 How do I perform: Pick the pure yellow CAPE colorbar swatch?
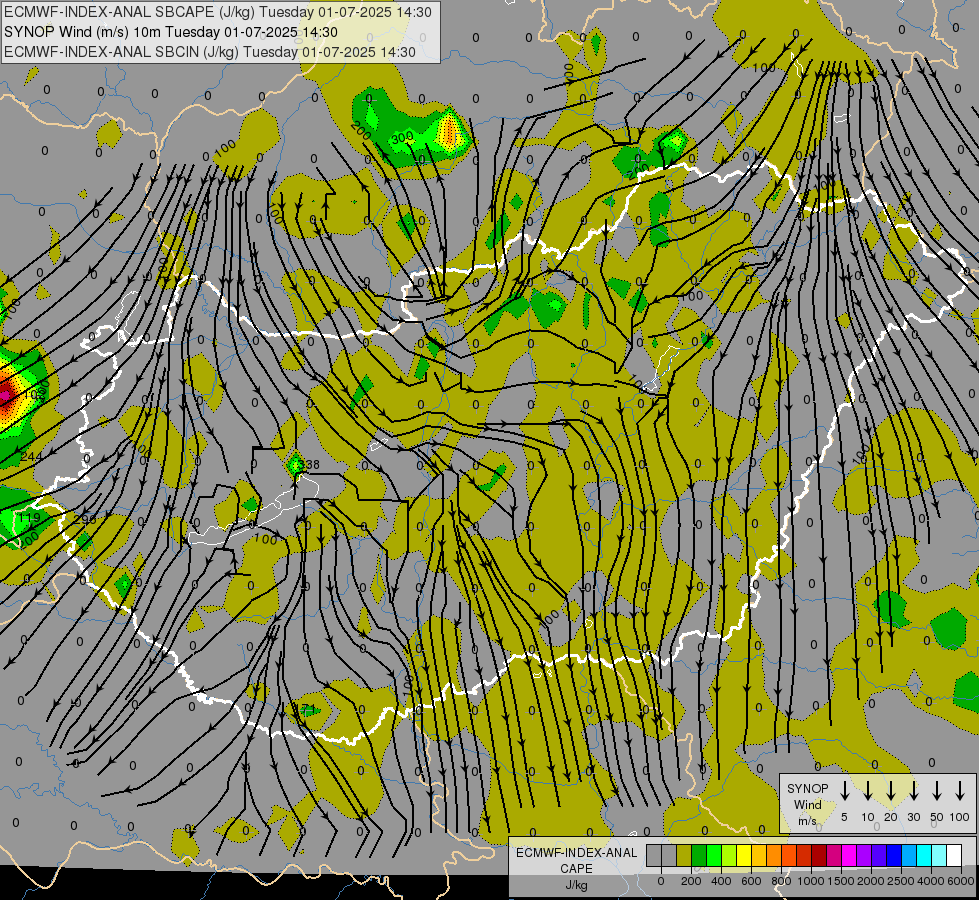pos(744,855)
